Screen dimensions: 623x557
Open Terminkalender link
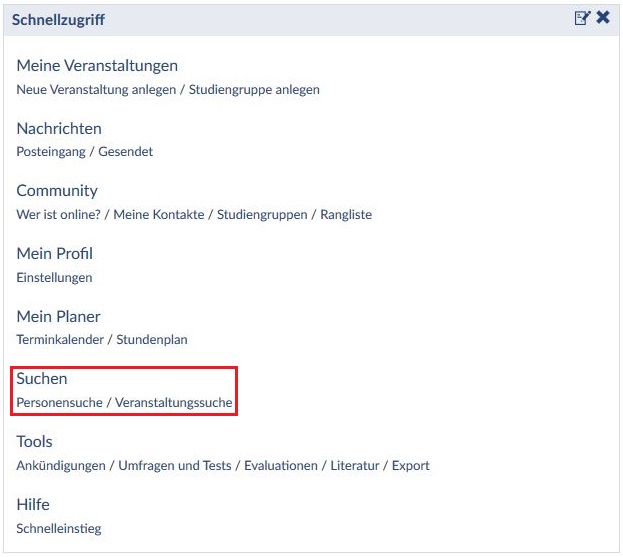click(x=60, y=339)
